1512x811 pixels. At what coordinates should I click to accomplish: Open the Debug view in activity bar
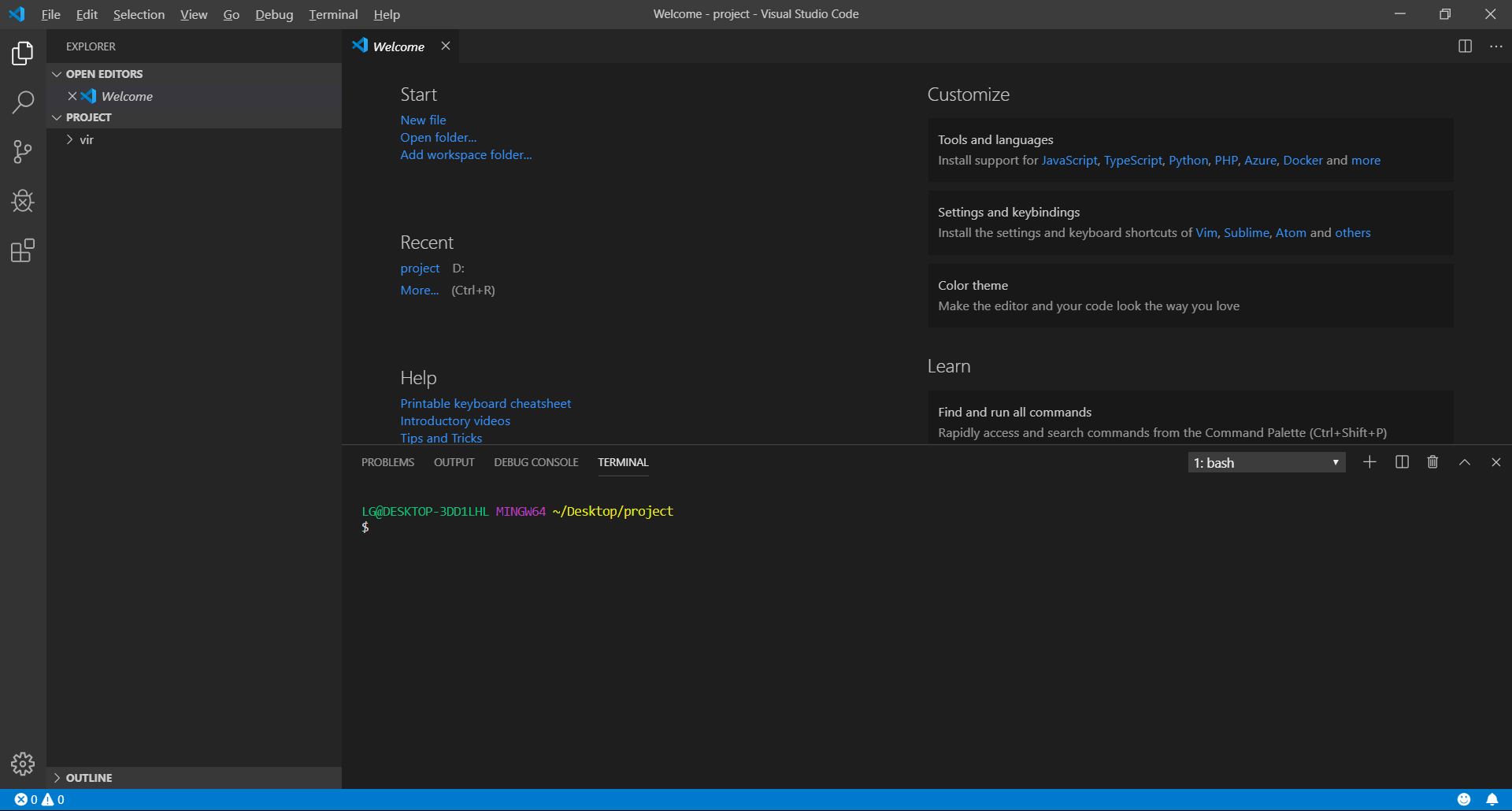(23, 201)
